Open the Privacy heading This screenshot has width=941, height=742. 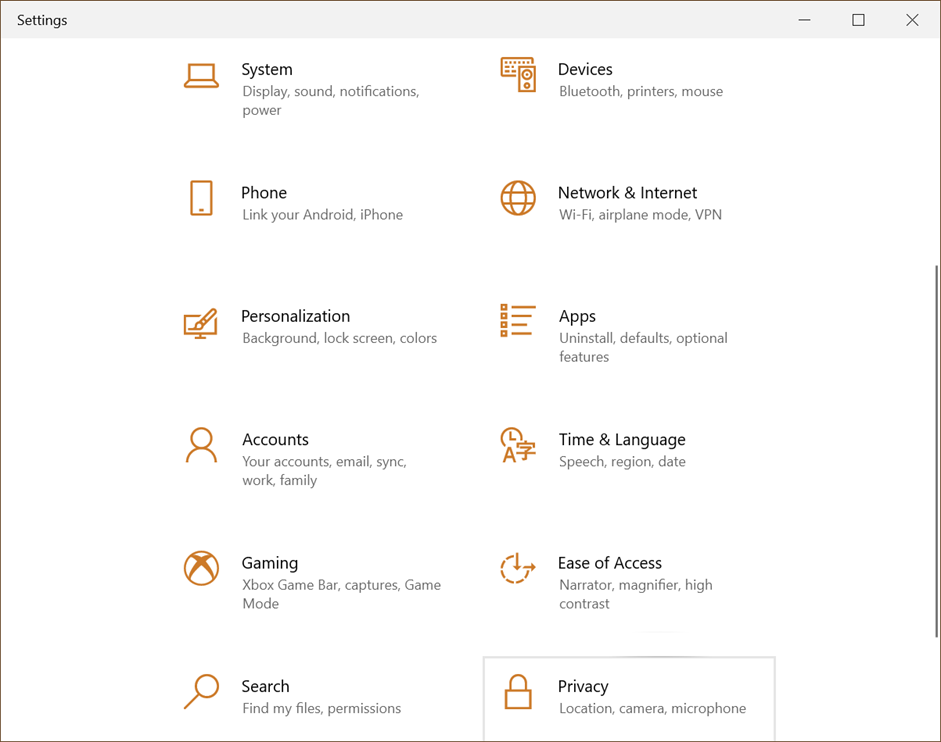(583, 687)
